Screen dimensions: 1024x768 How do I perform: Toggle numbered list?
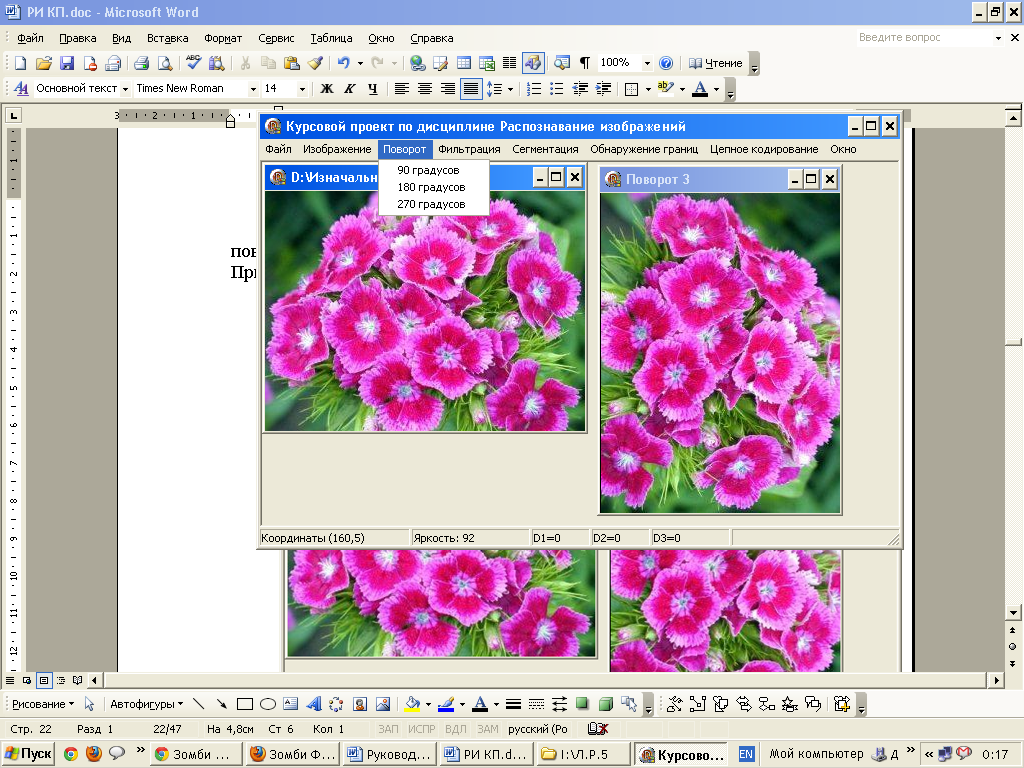[x=534, y=89]
